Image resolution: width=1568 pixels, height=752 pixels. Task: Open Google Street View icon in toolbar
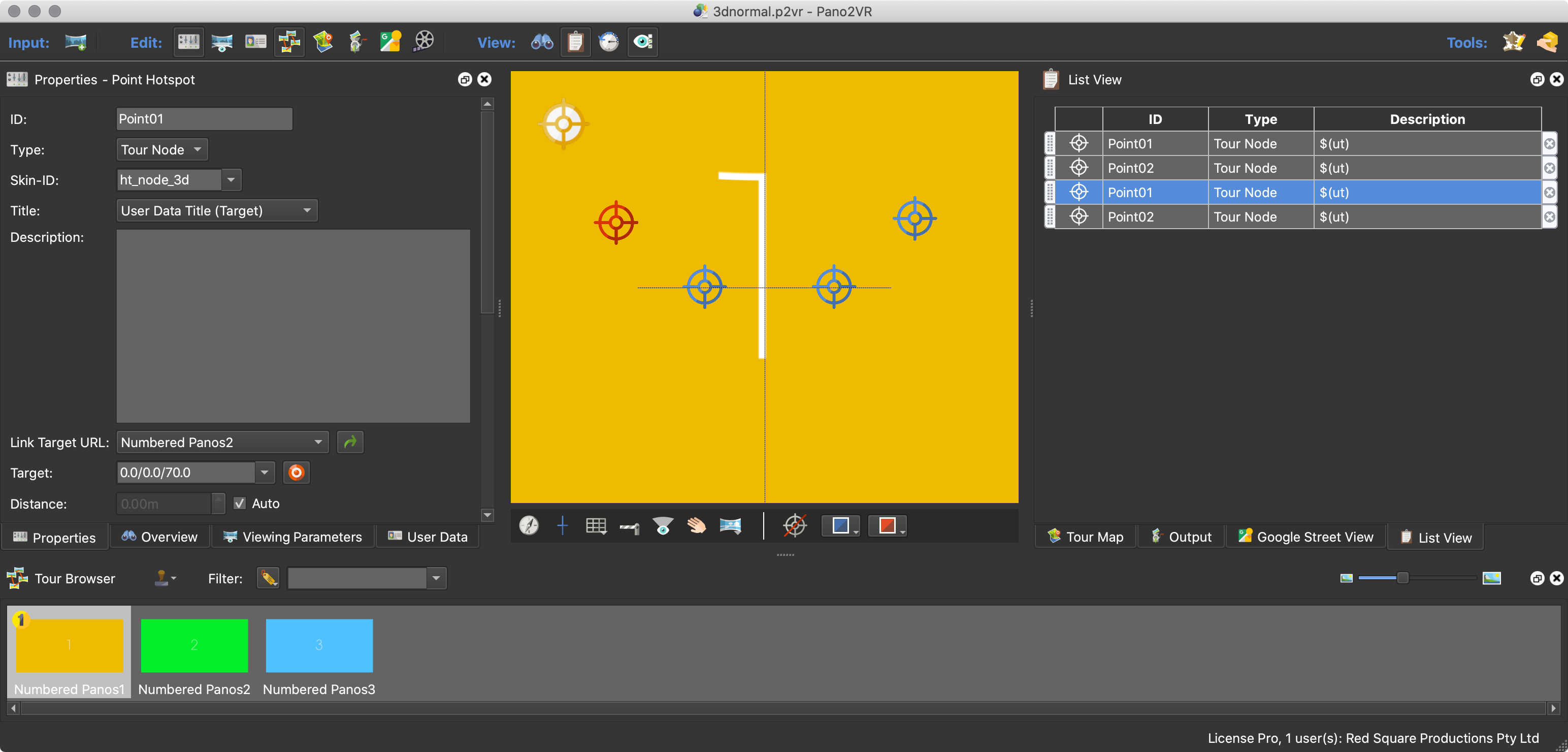(390, 42)
